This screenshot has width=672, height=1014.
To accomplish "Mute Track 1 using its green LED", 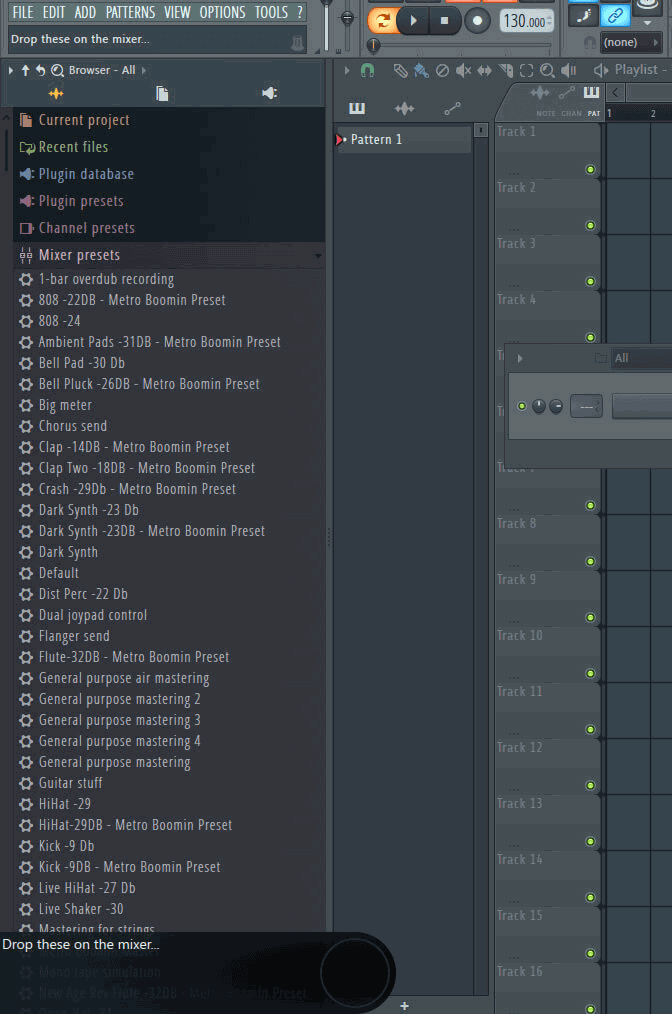I will coord(590,170).
